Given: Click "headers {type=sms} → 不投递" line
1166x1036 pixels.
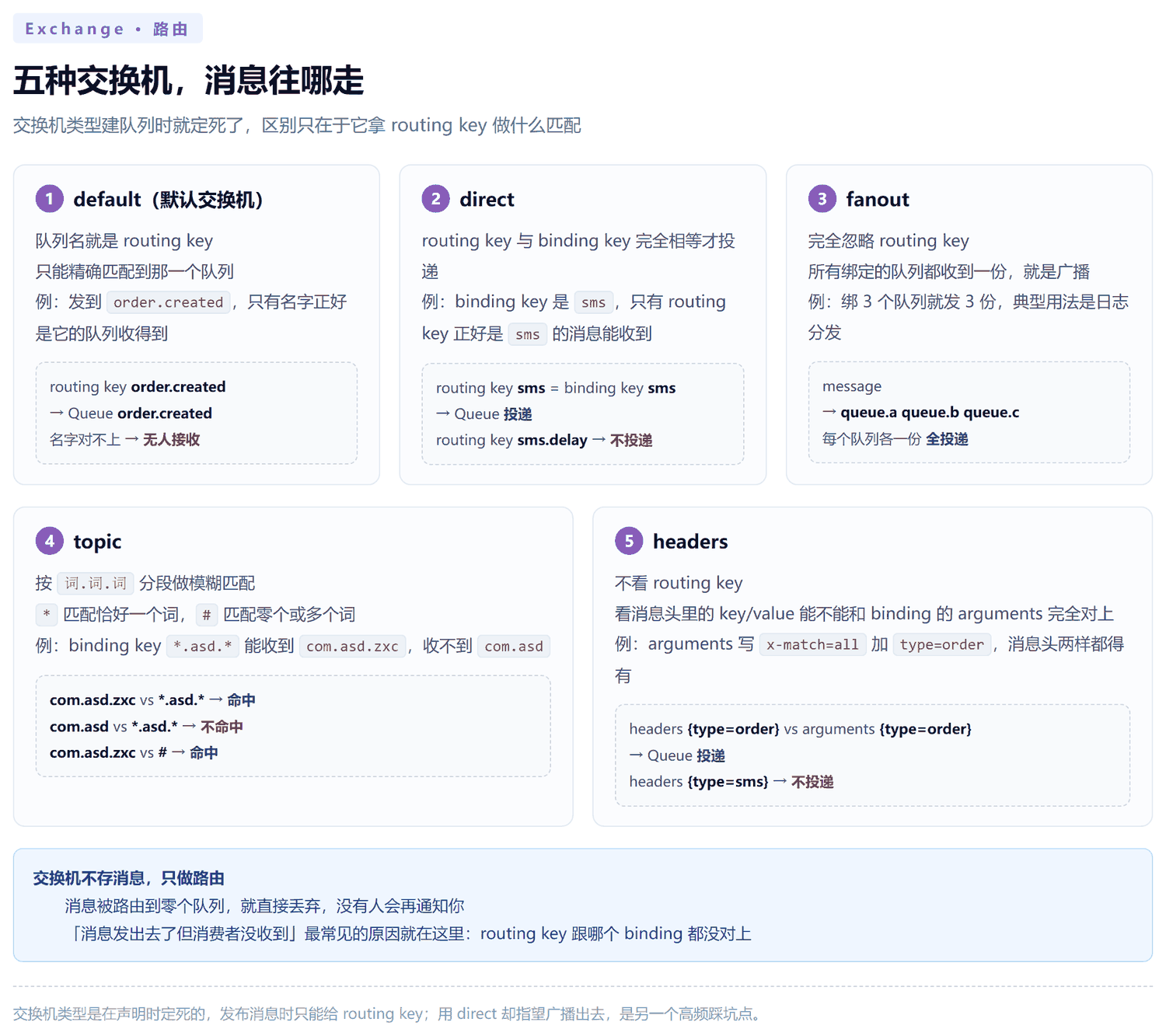Looking at the screenshot, I should click(x=731, y=781).
